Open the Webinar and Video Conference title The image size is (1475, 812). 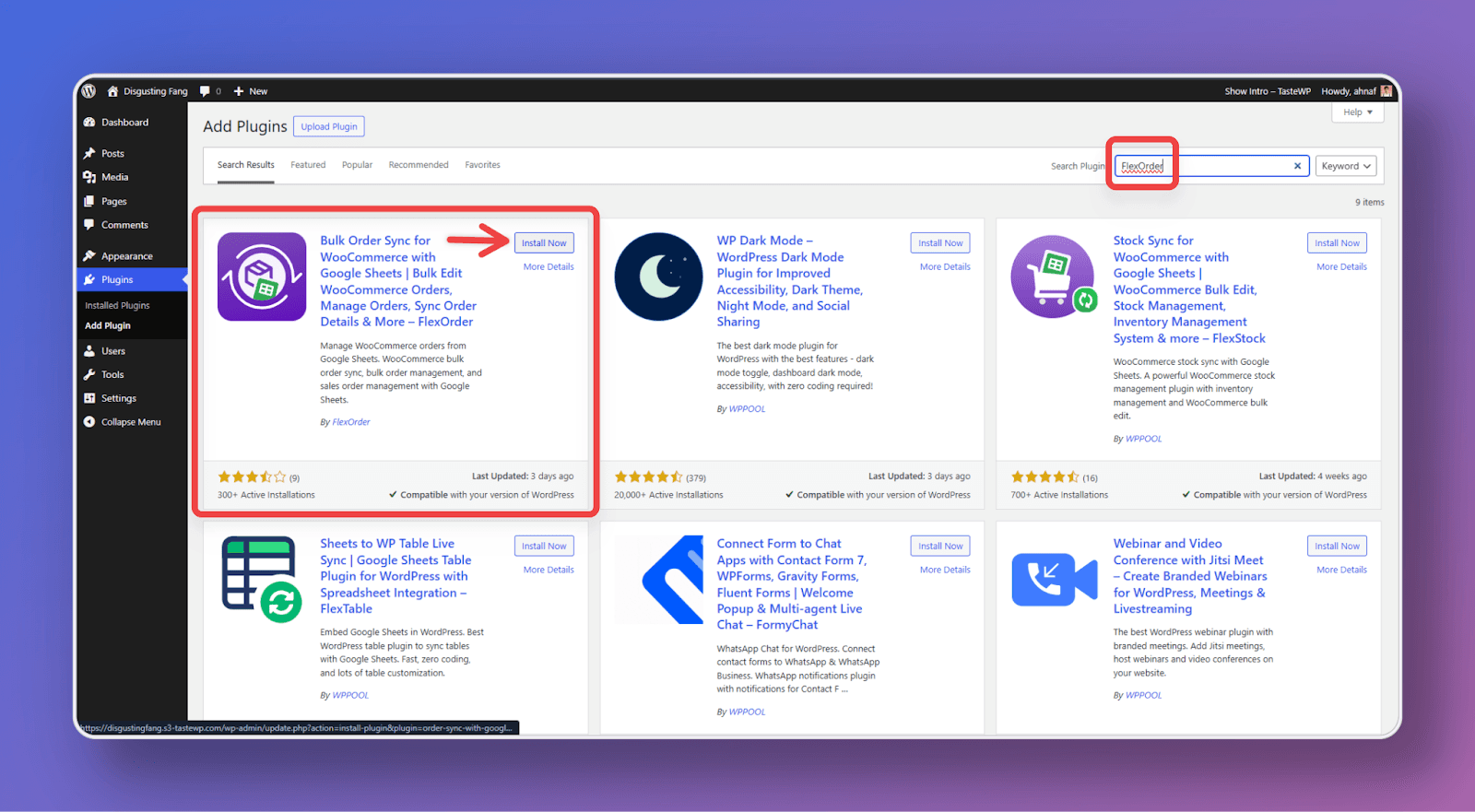coord(1190,576)
